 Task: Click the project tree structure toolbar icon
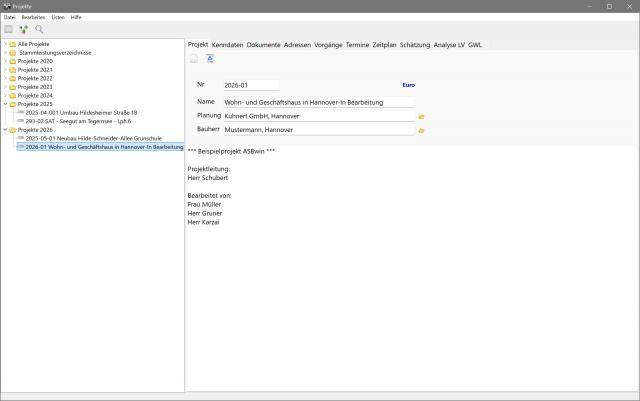[23, 29]
